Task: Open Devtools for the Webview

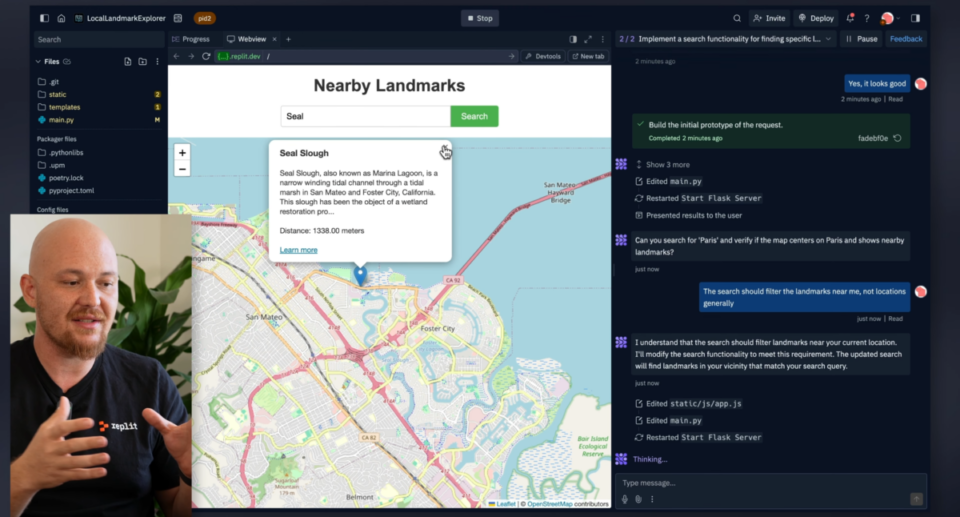Action: click(543, 56)
